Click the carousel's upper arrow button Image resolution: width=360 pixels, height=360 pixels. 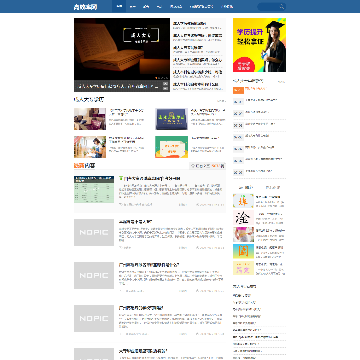tap(165, 84)
